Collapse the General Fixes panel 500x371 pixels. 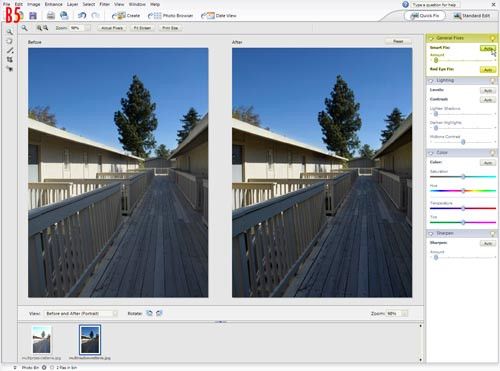431,38
